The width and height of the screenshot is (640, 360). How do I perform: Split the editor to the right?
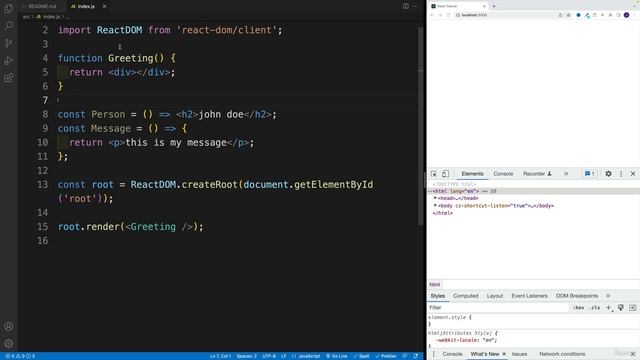click(406, 6)
